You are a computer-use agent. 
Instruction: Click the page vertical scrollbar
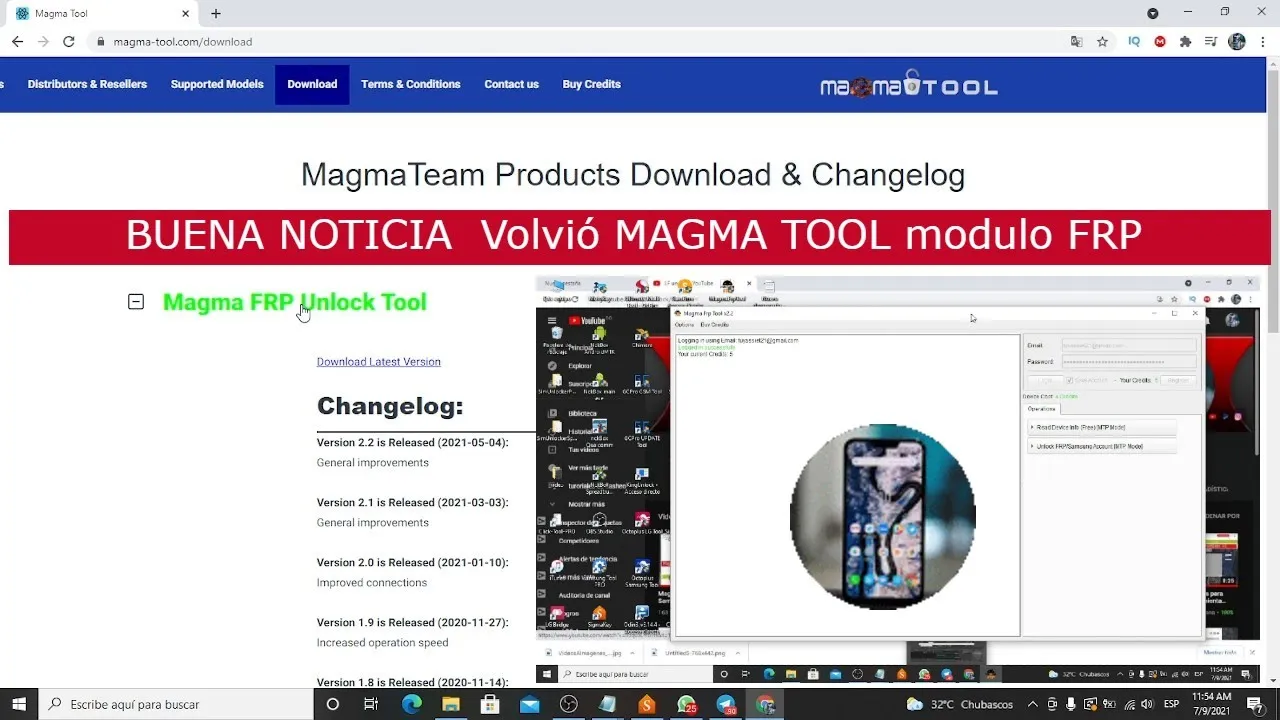coord(1273,370)
